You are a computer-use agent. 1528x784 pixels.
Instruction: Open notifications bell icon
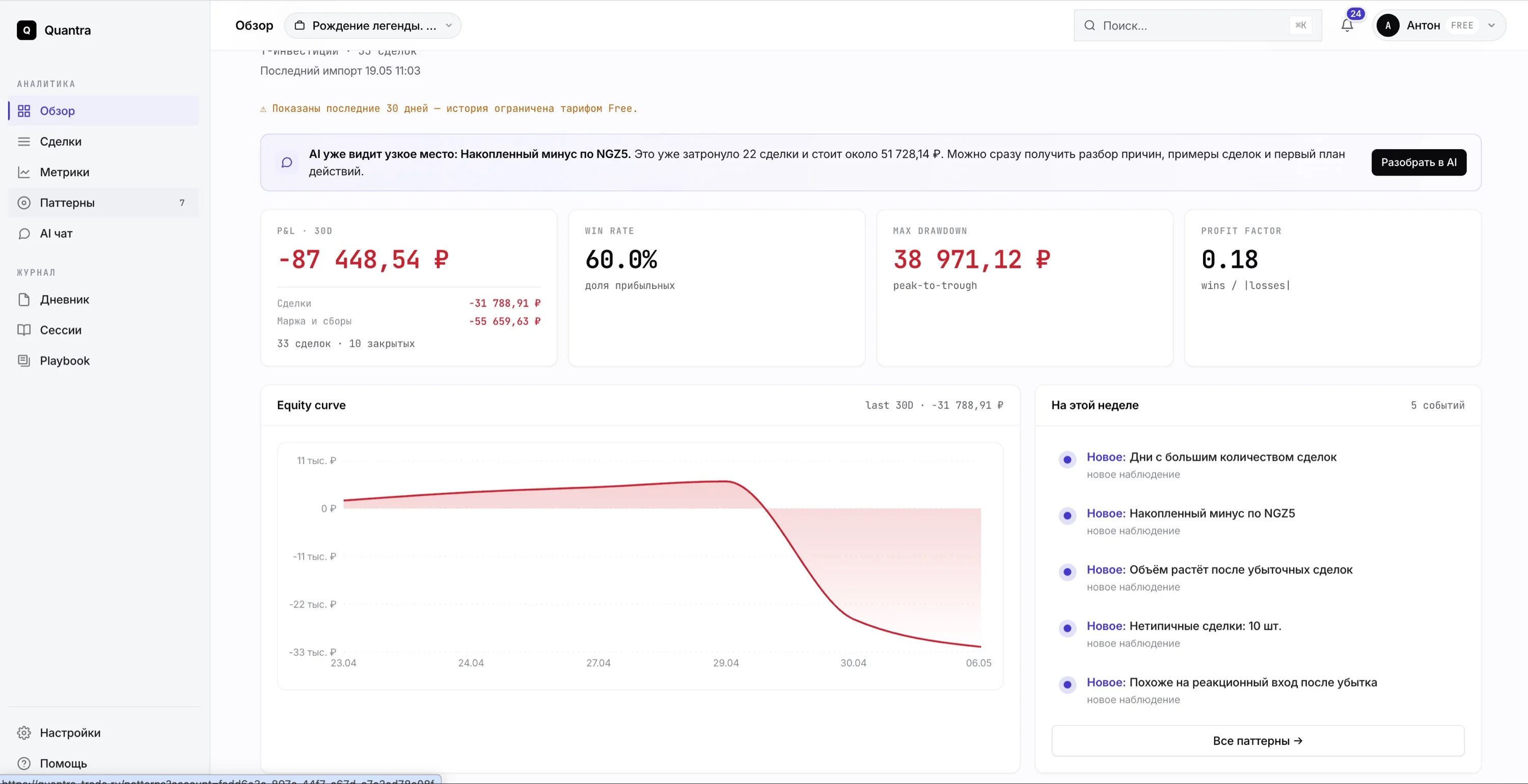pyautogui.click(x=1347, y=25)
